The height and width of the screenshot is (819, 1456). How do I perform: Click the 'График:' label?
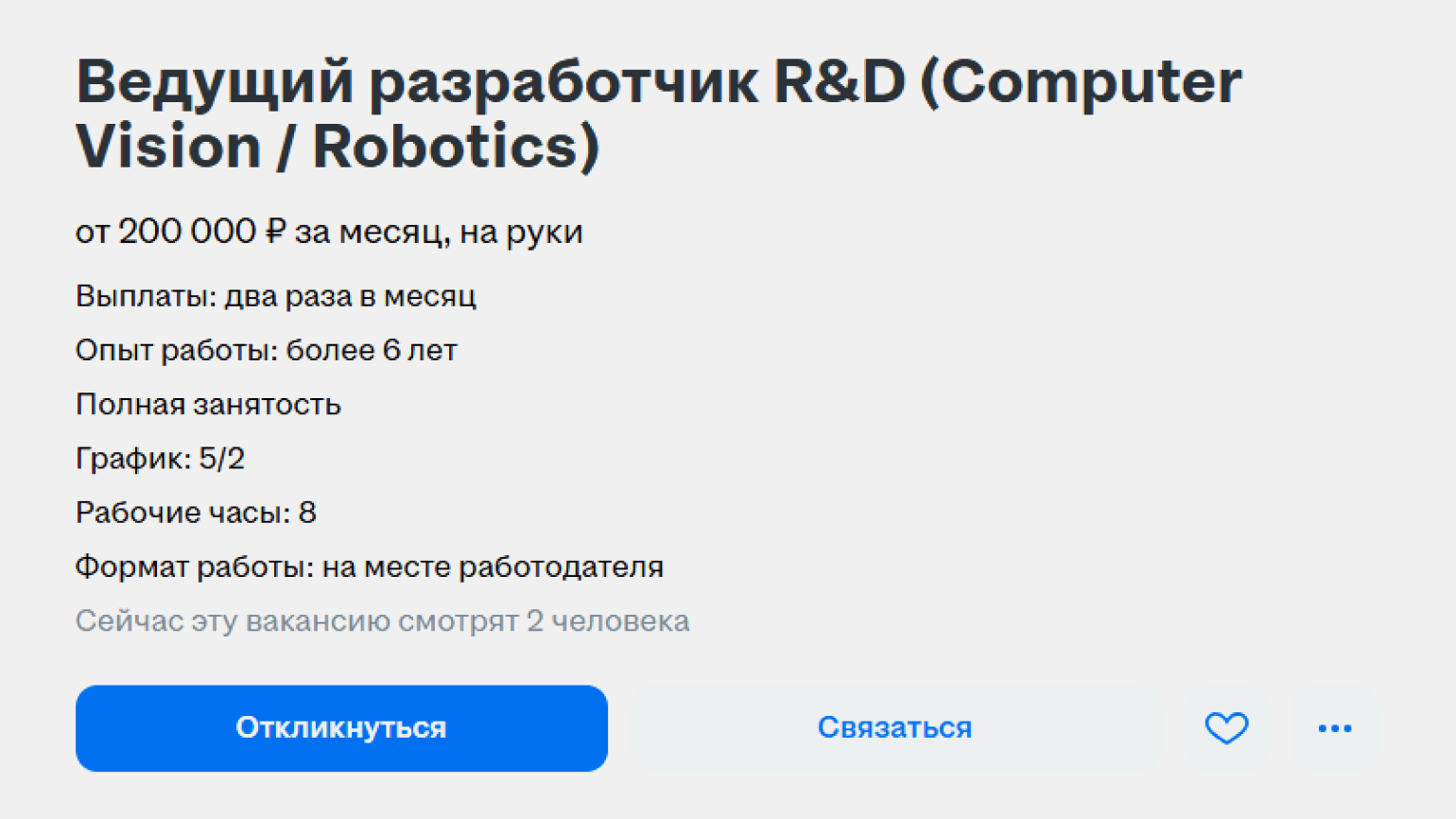[133, 459]
